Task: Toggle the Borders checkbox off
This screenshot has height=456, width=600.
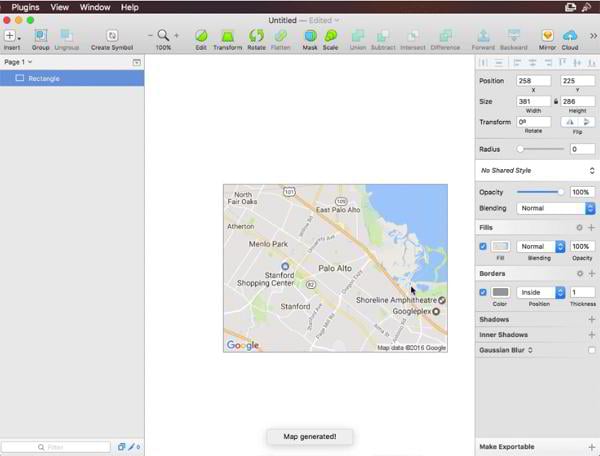Action: [x=484, y=292]
